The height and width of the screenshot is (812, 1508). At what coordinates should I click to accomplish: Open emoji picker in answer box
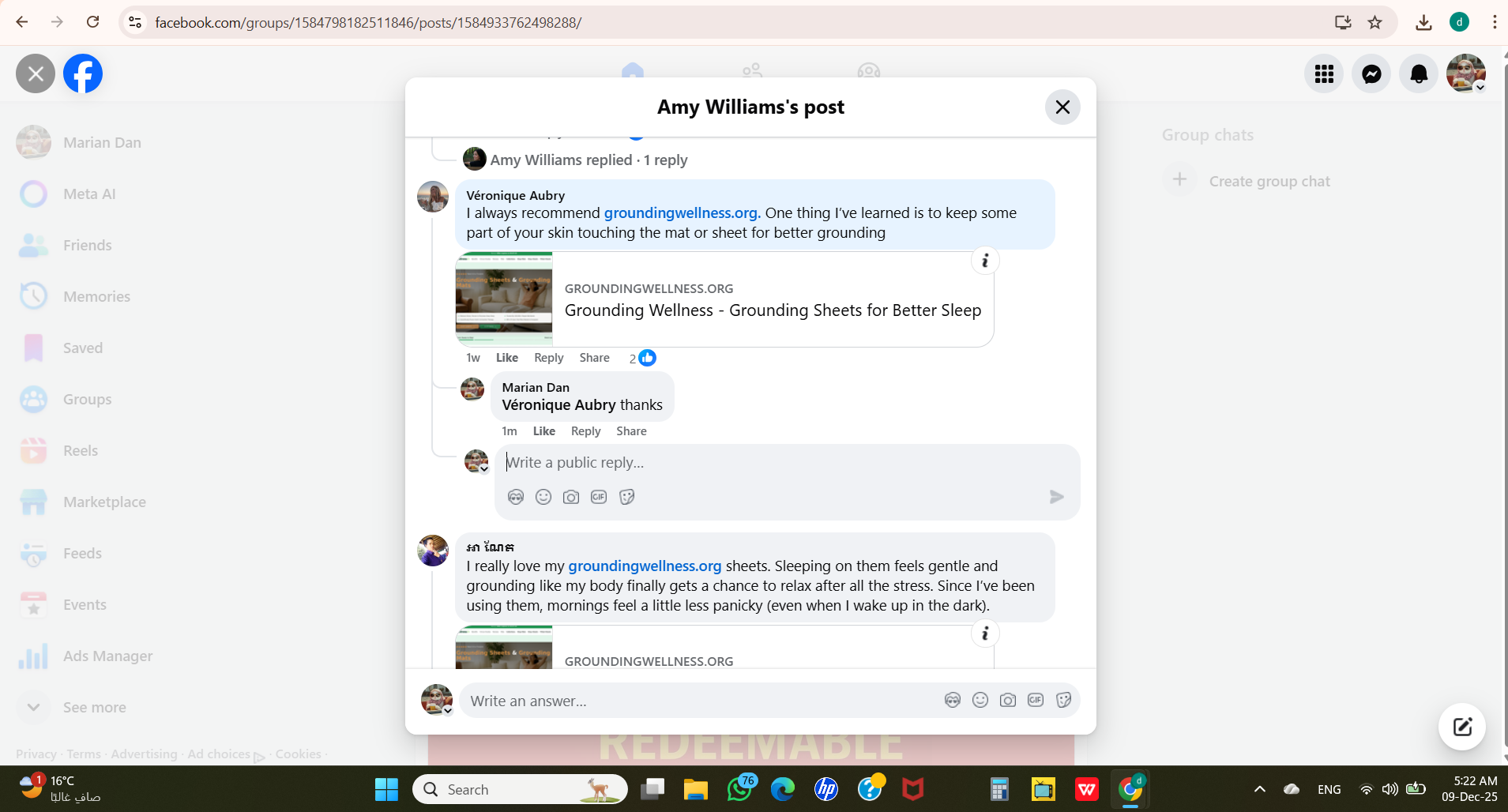980,700
